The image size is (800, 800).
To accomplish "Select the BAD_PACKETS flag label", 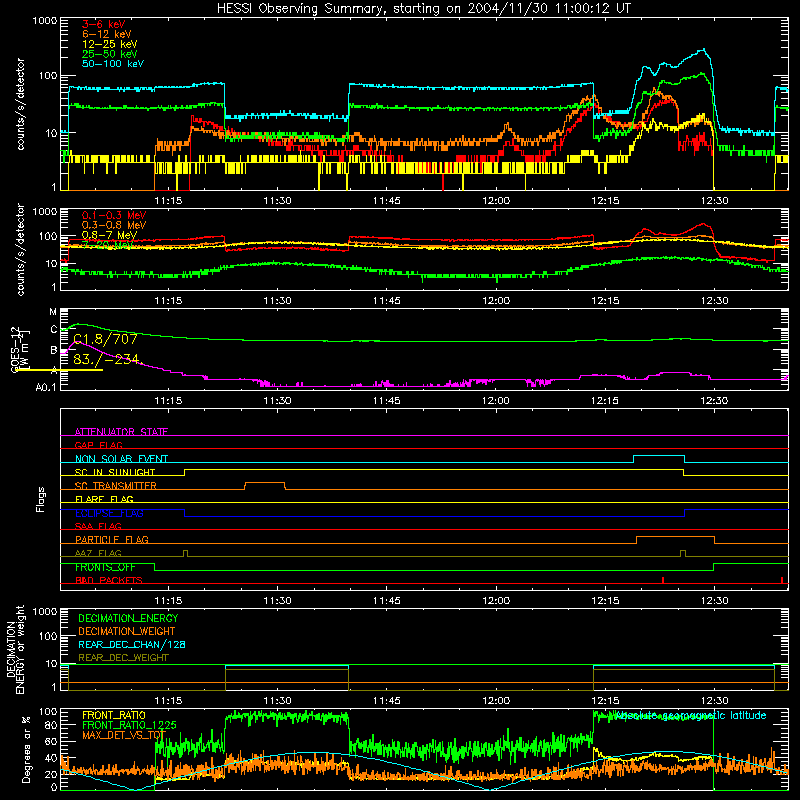I will click(x=109, y=580).
